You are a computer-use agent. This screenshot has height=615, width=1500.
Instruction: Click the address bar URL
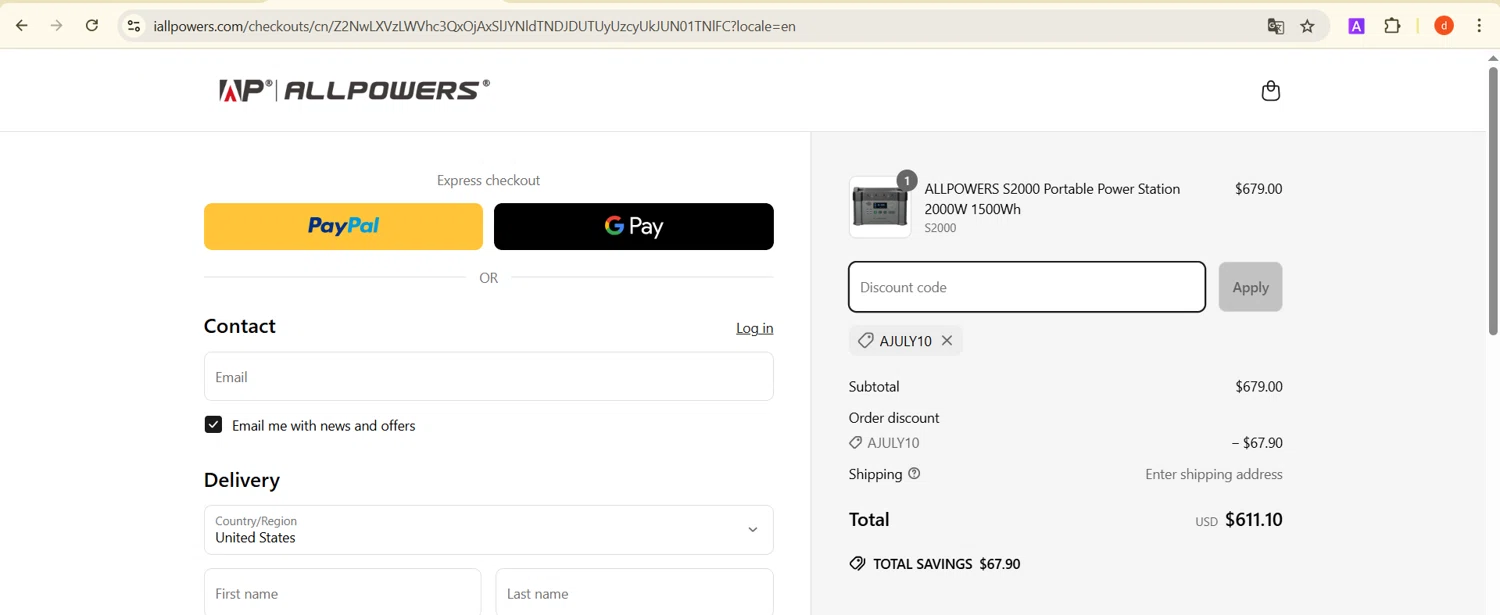(x=474, y=27)
